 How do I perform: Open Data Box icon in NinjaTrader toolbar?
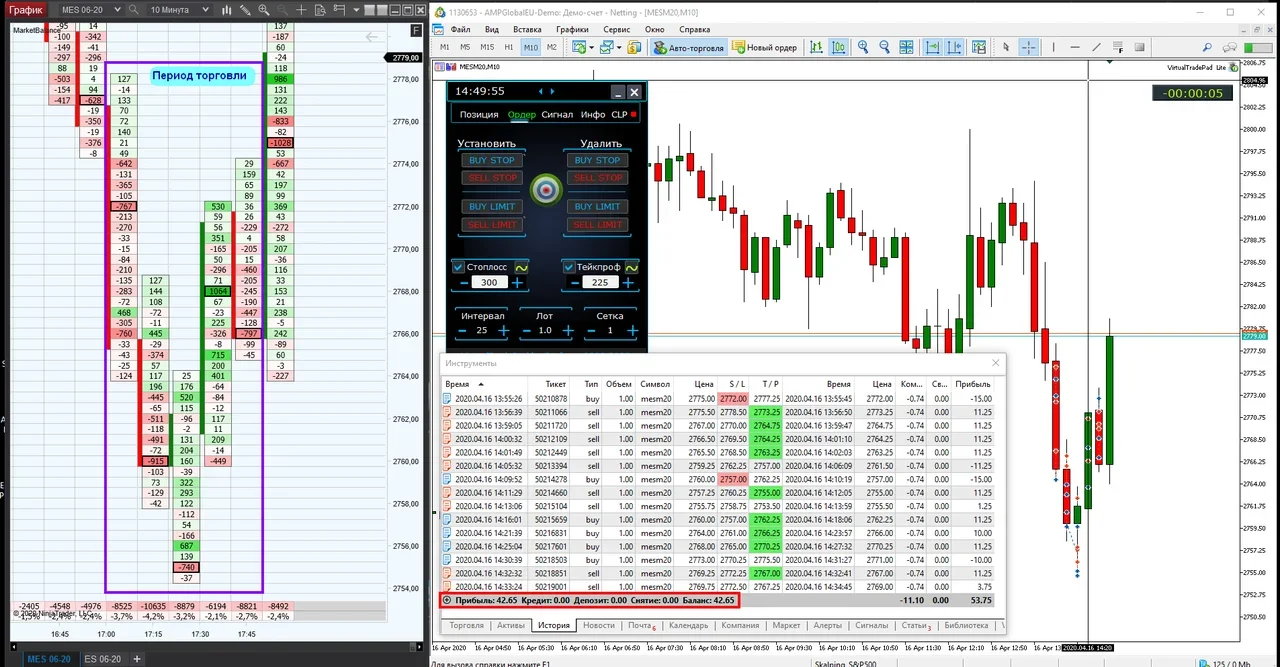point(320,10)
